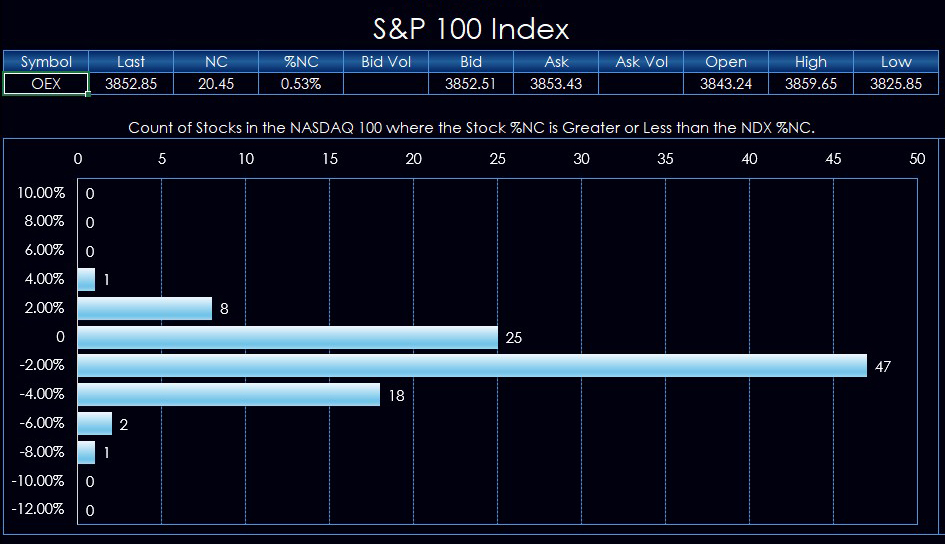The height and width of the screenshot is (544, 945).
Task: Click the 10.00% axis label
Action: click(41, 193)
